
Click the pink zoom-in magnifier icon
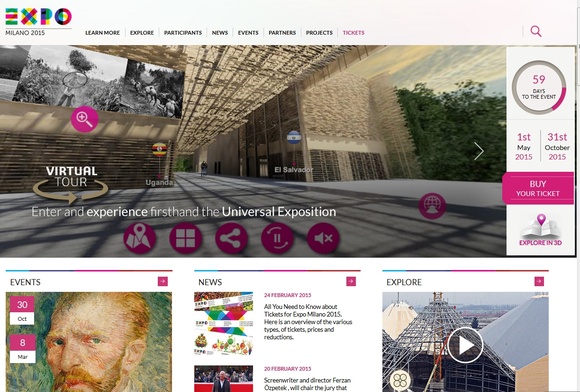[85, 119]
